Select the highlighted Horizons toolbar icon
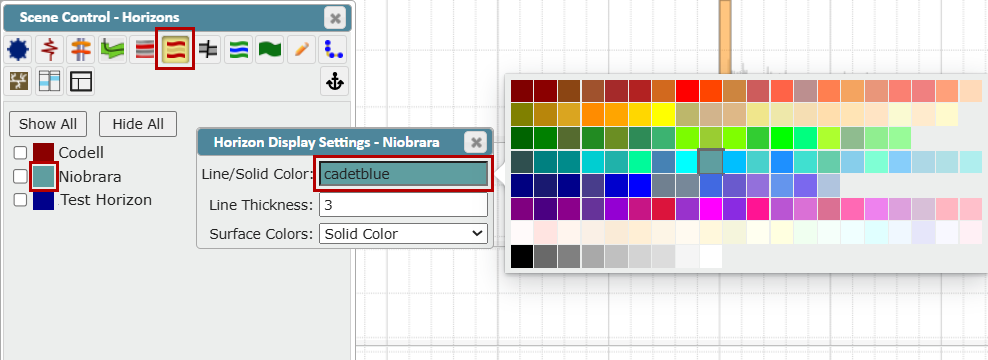The height and width of the screenshot is (360, 988). point(175,49)
